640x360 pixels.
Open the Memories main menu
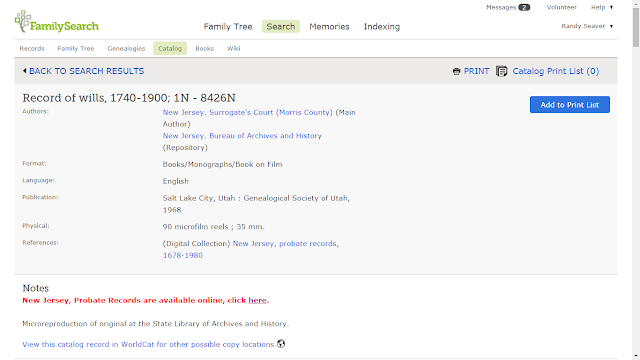329,27
